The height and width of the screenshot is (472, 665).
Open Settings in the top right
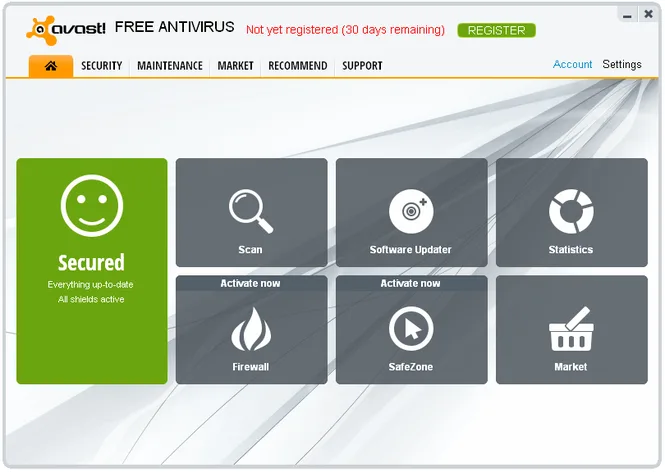pos(622,64)
